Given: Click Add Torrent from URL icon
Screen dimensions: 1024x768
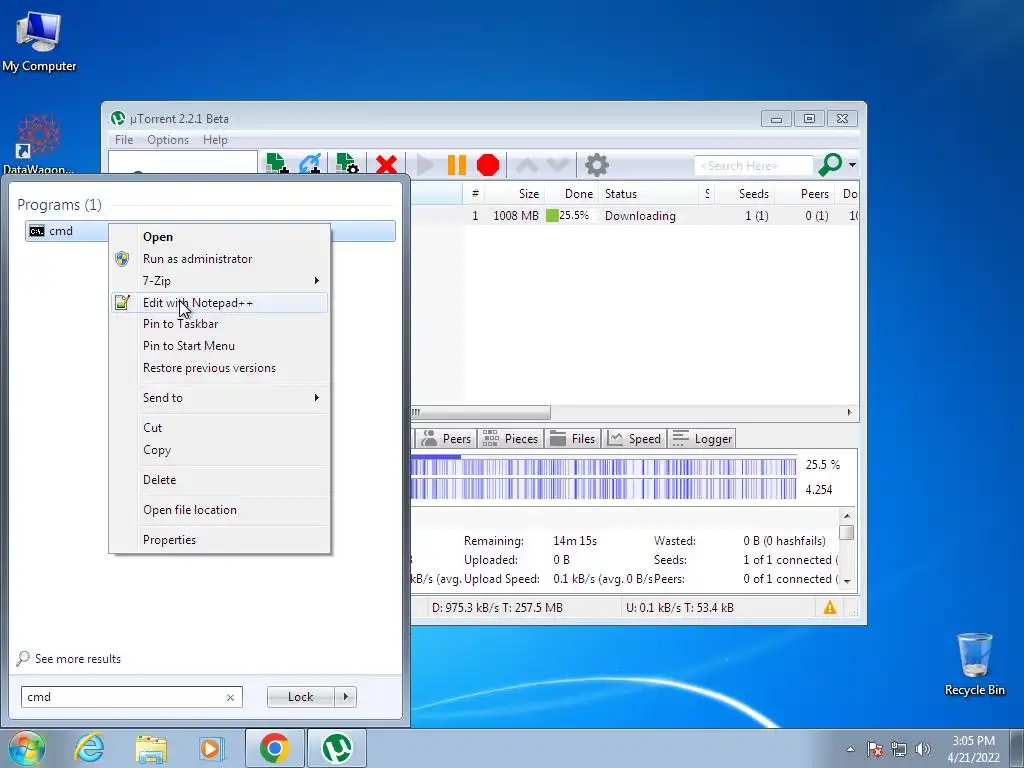Looking at the screenshot, I should [x=310, y=165].
